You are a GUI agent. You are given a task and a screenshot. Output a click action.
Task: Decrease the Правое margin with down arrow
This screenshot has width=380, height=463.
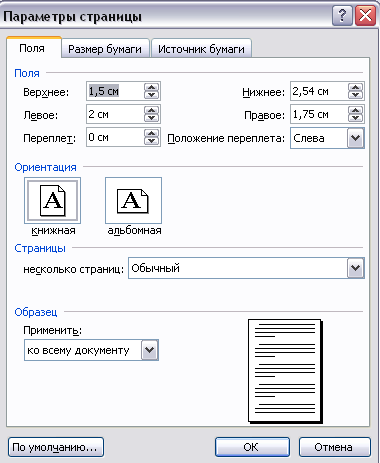click(355, 118)
